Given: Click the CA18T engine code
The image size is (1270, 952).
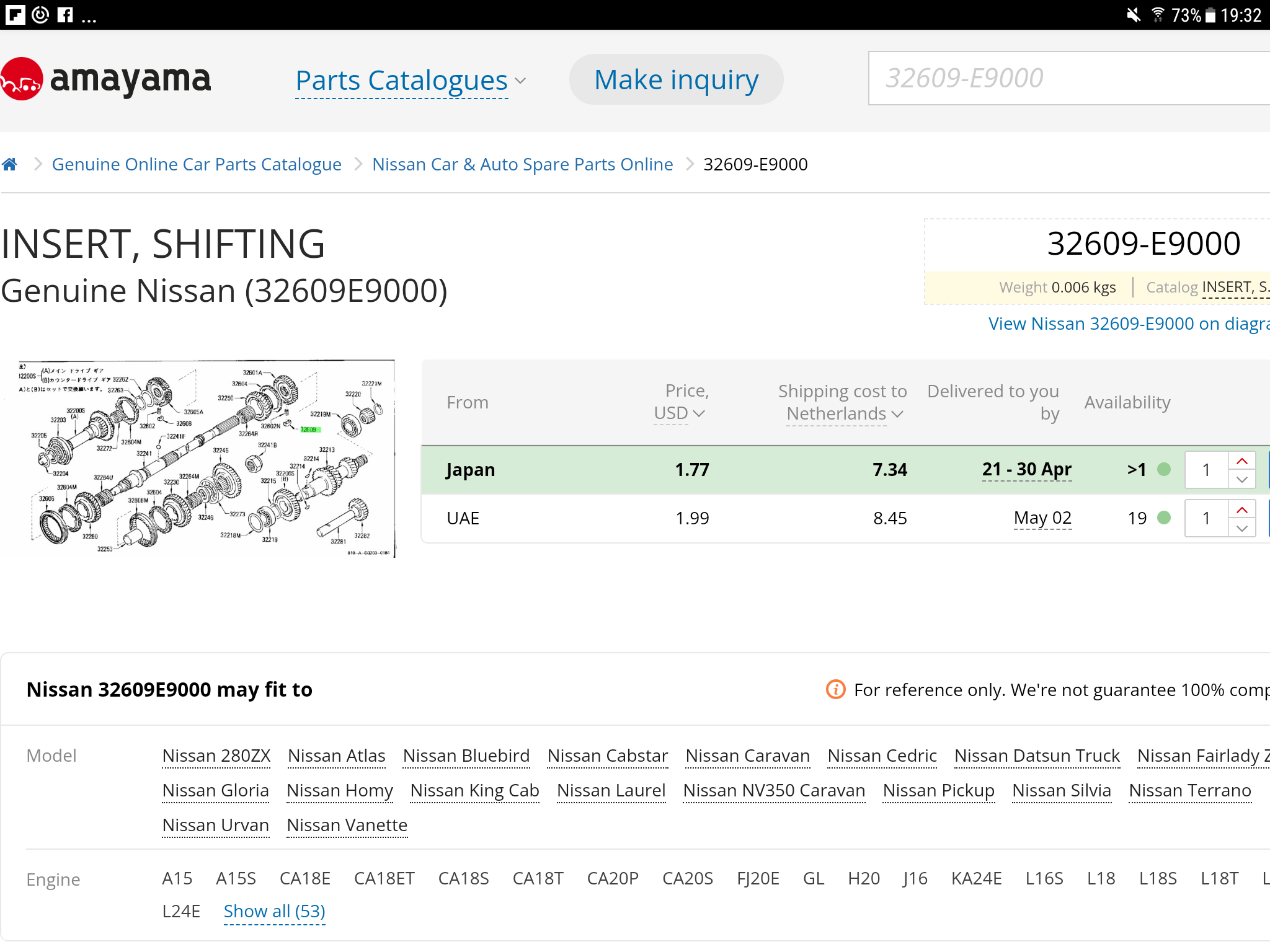Looking at the screenshot, I should (x=538, y=879).
